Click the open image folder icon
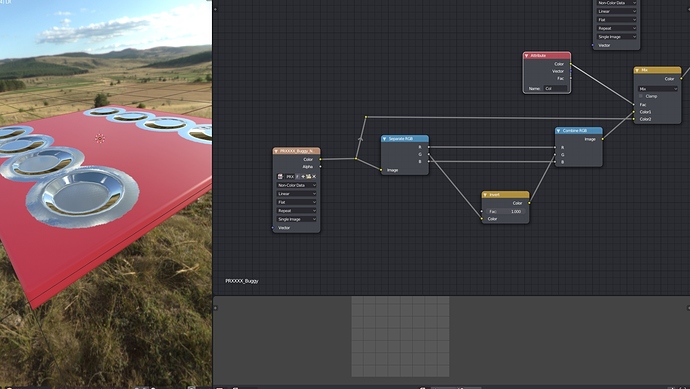The width and height of the screenshot is (690, 389). click(x=308, y=176)
